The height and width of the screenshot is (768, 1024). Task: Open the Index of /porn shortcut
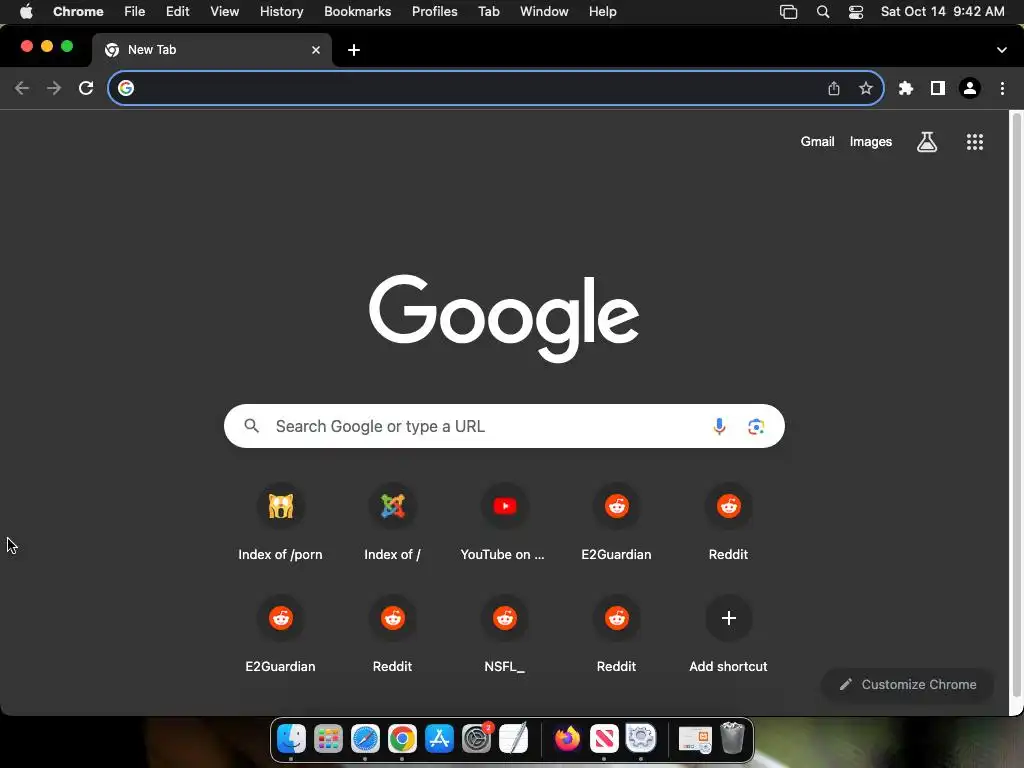tap(280, 523)
